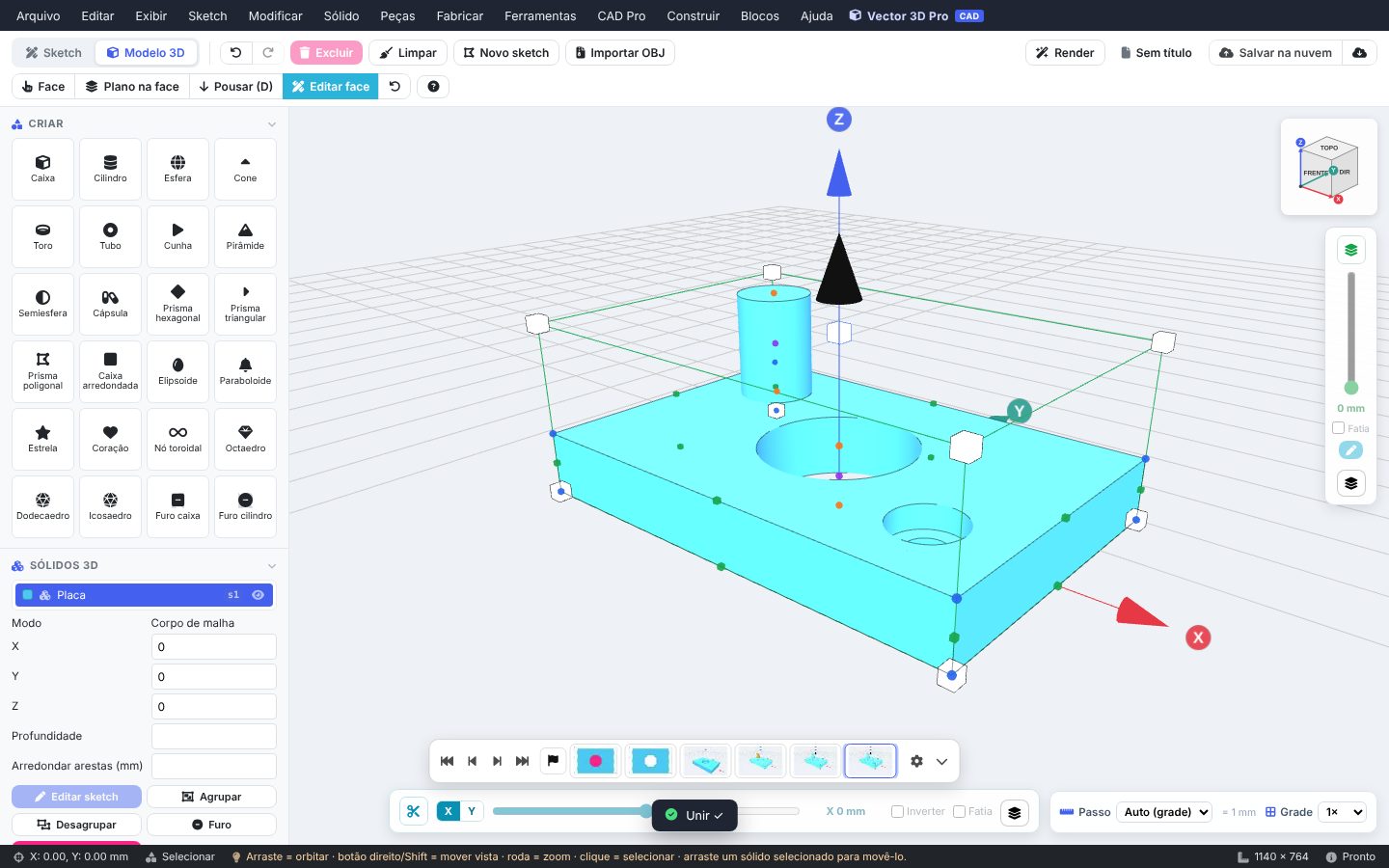Click the horizontal X offset slider
1389x868 pixels.
646,811
